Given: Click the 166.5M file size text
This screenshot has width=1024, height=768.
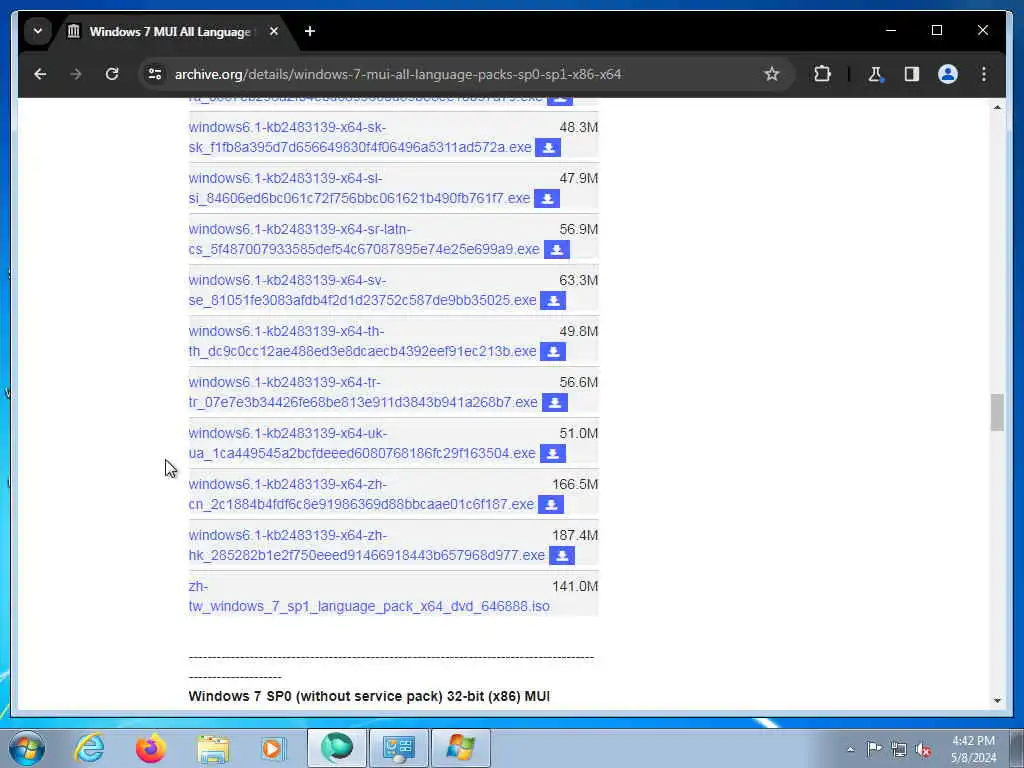Looking at the screenshot, I should [x=575, y=484].
